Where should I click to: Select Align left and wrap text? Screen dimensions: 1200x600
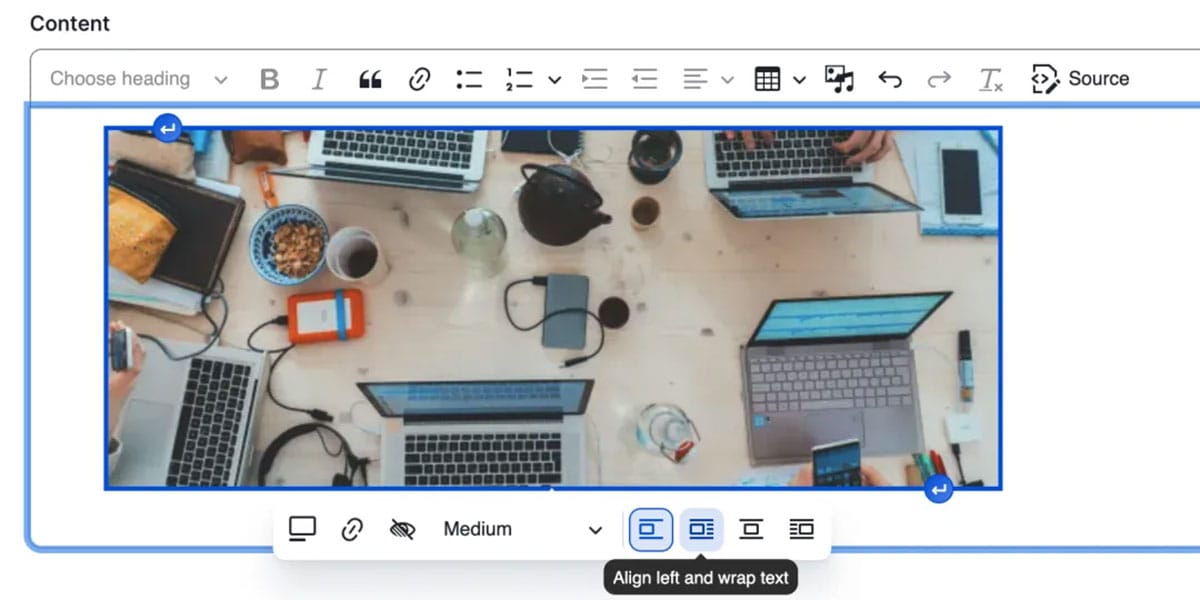(701, 529)
